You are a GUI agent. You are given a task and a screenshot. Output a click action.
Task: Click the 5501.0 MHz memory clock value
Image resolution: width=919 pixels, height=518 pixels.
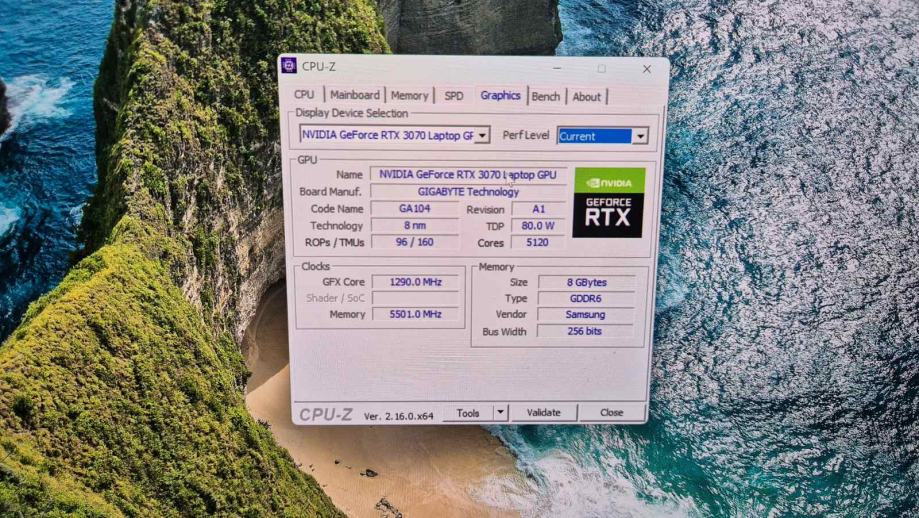pyautogui.click(x=416, y=315)
